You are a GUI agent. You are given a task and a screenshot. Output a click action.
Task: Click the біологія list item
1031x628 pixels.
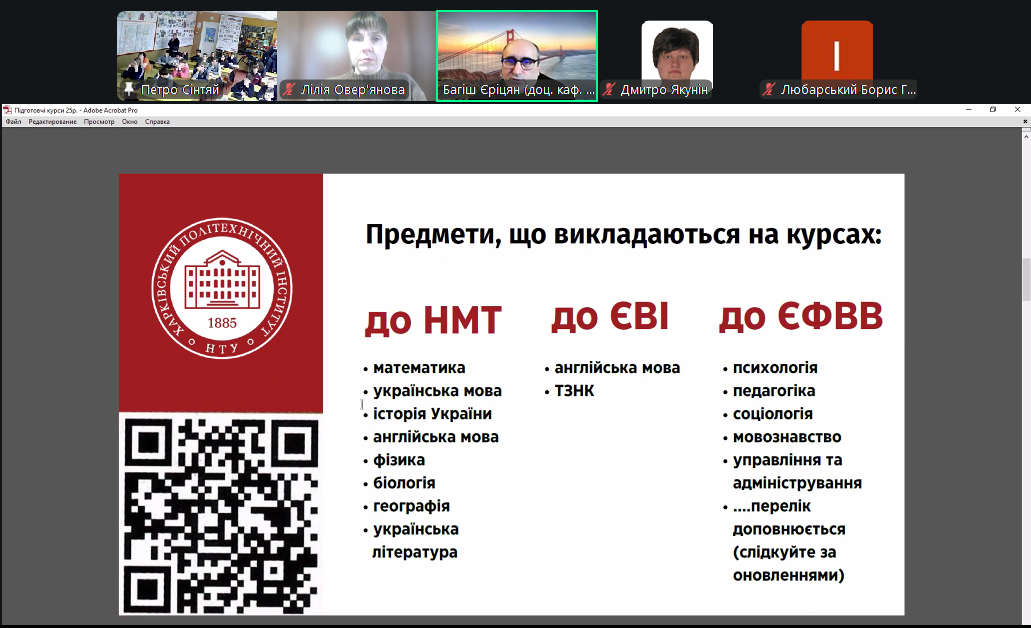point(404,483)
